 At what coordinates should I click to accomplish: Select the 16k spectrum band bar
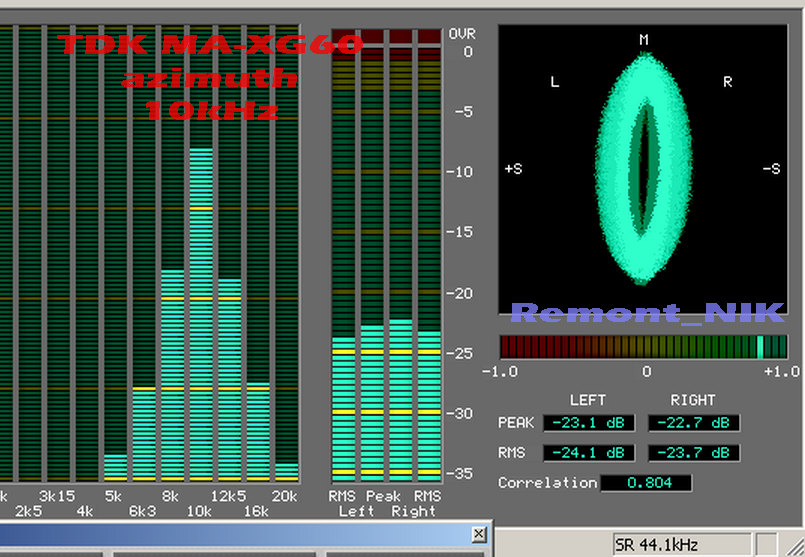[258, 430]
